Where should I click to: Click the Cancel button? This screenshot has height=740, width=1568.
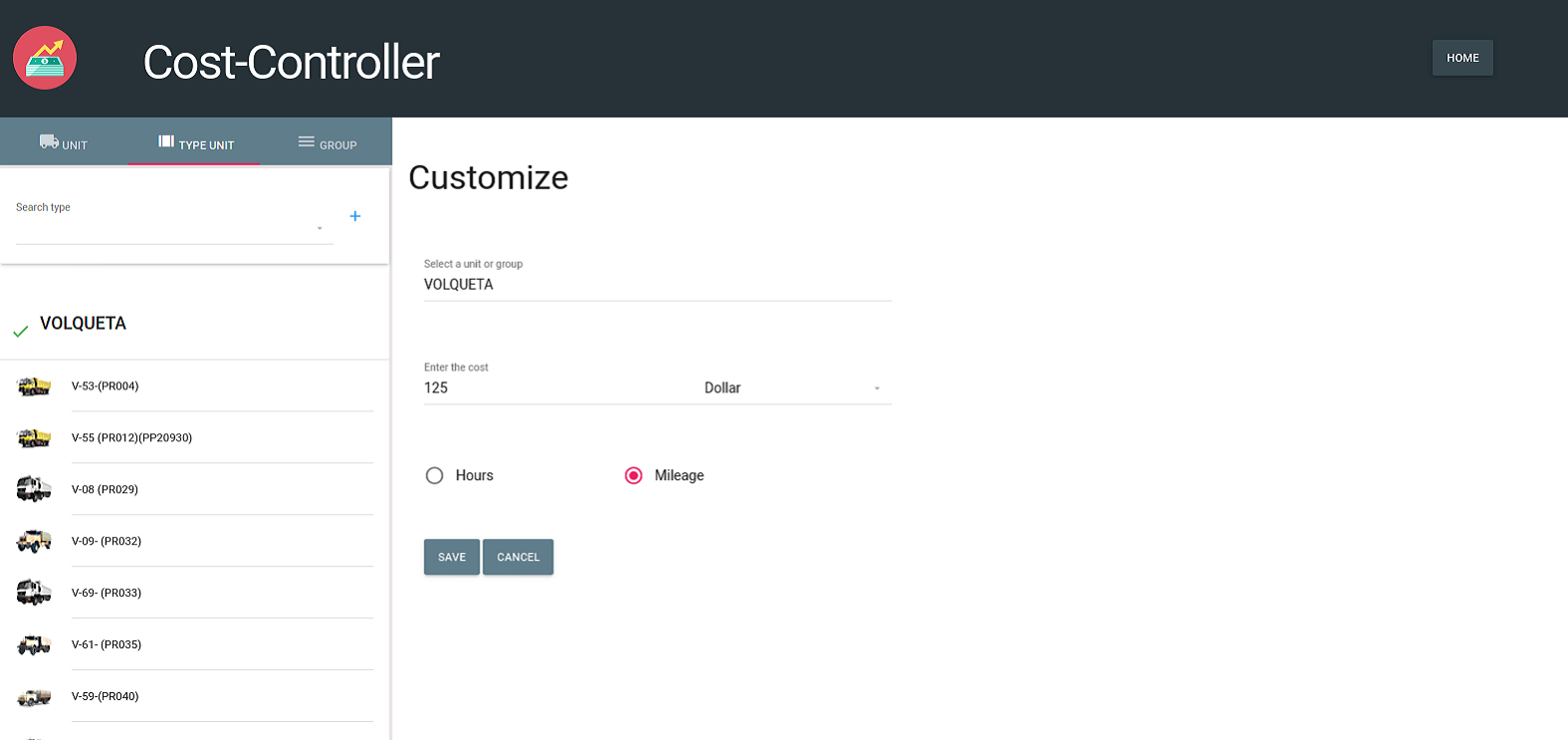518,557
